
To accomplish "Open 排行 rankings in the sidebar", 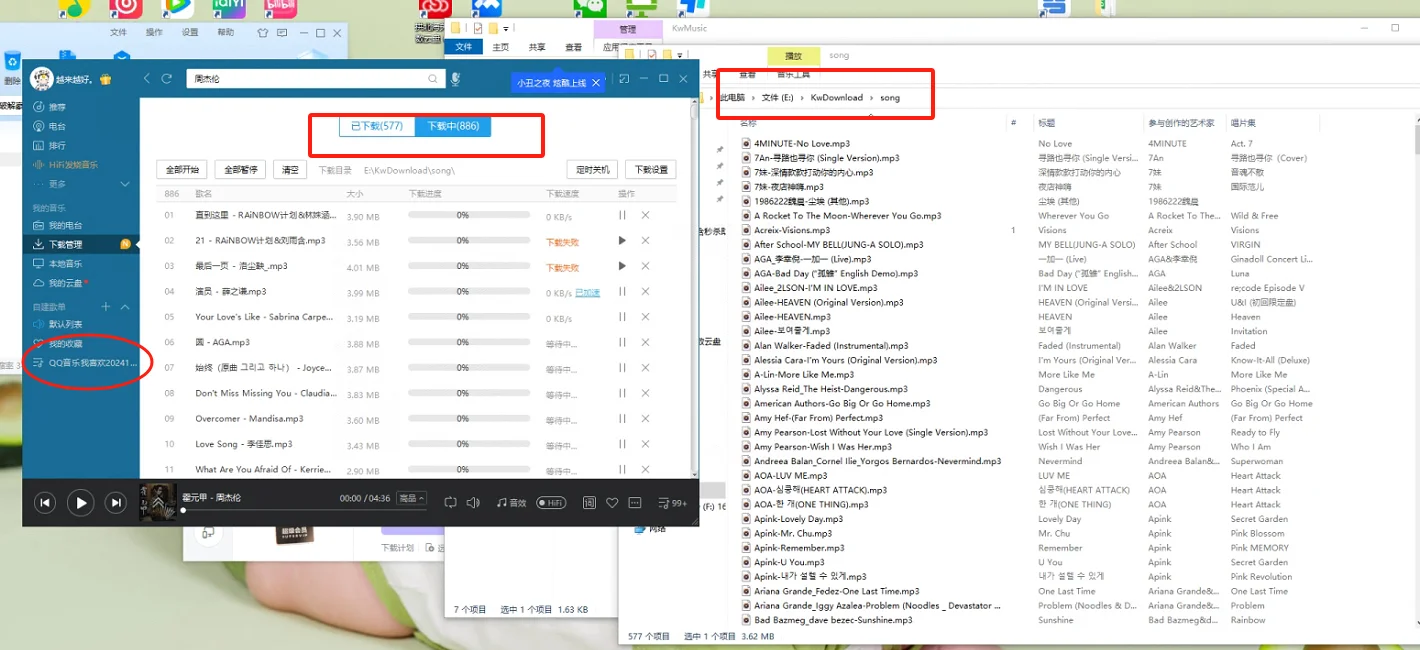I will [57, 146].
